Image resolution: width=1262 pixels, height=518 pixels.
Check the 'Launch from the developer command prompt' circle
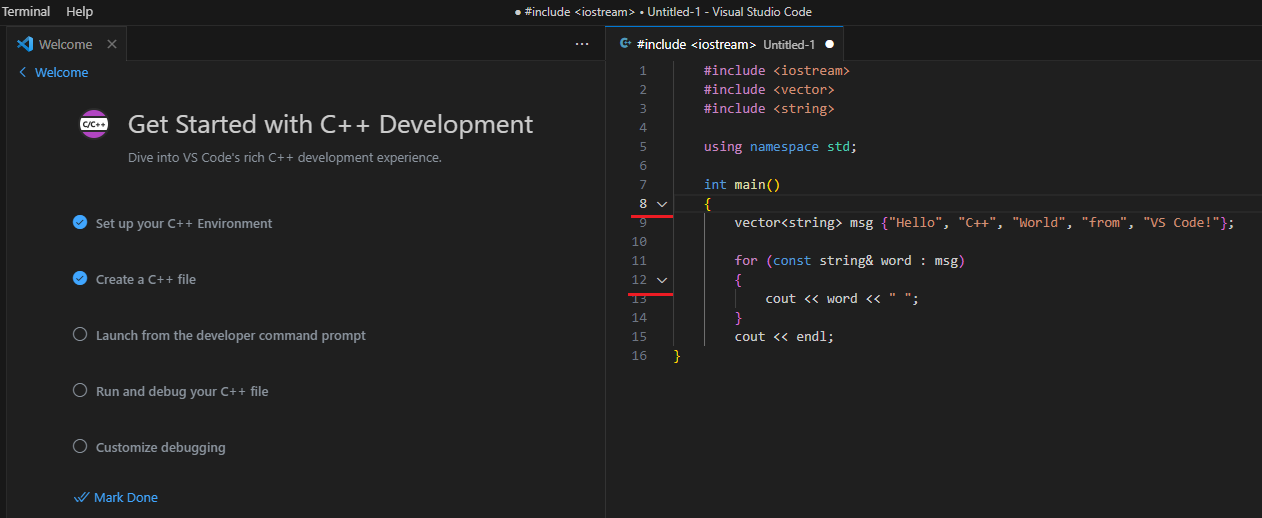(80, 335)
